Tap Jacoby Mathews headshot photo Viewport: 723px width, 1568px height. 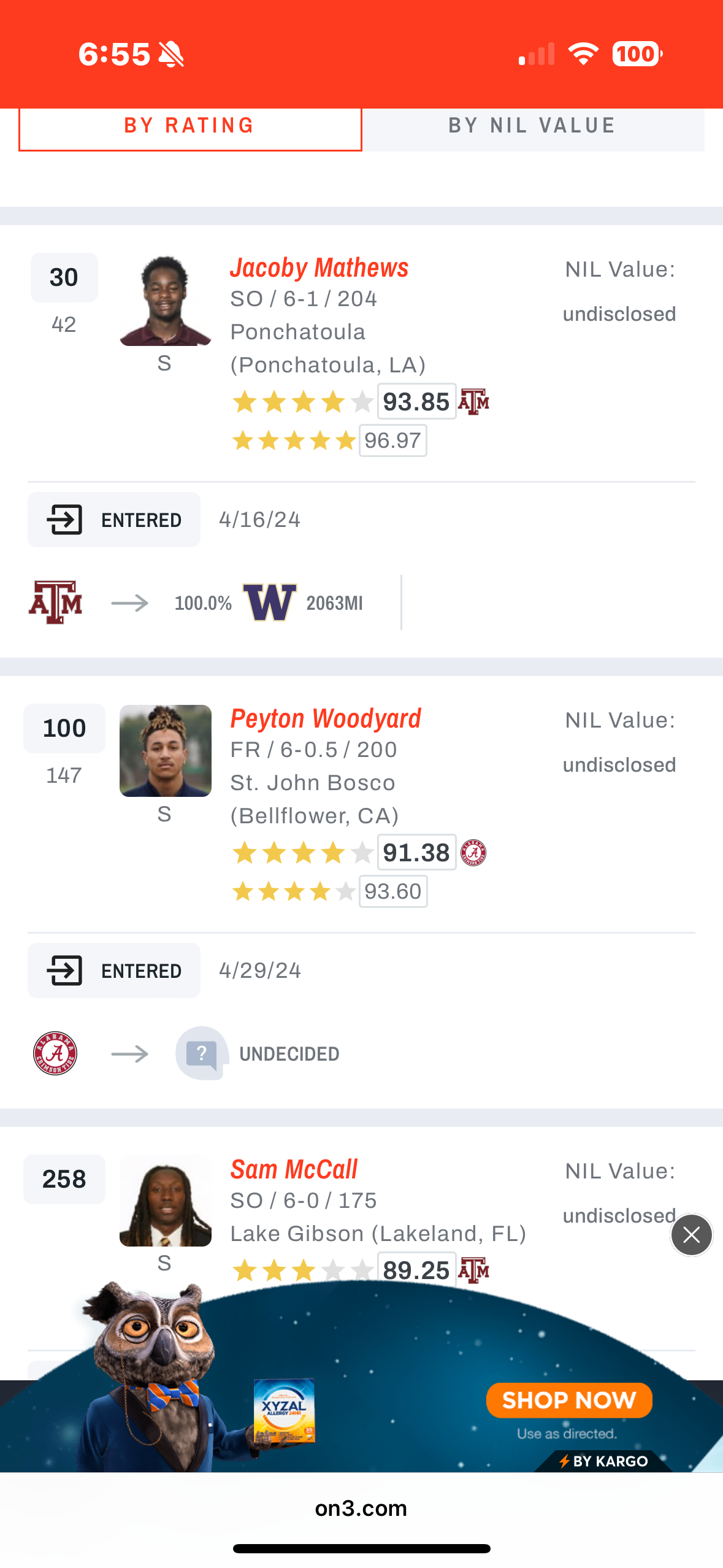[165, 301]
